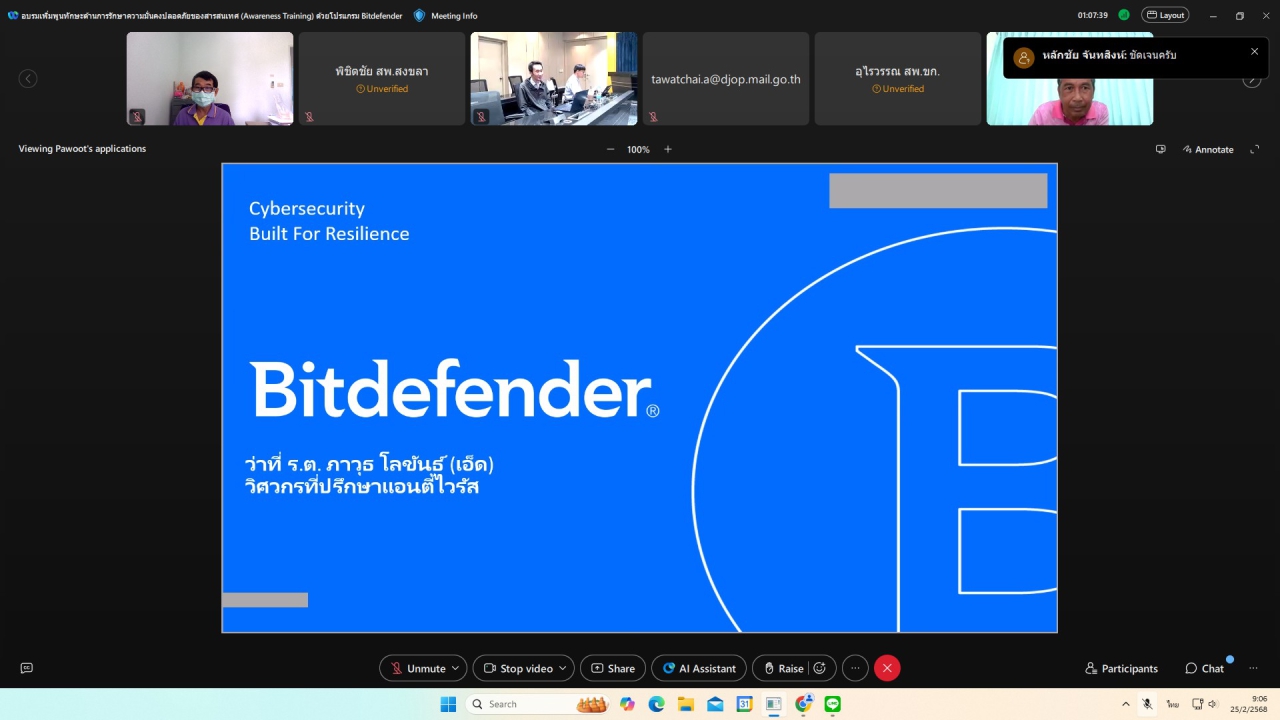Open the audio options arrow beside Unmute
1280x720 pixels.
[x=457, y=668]
